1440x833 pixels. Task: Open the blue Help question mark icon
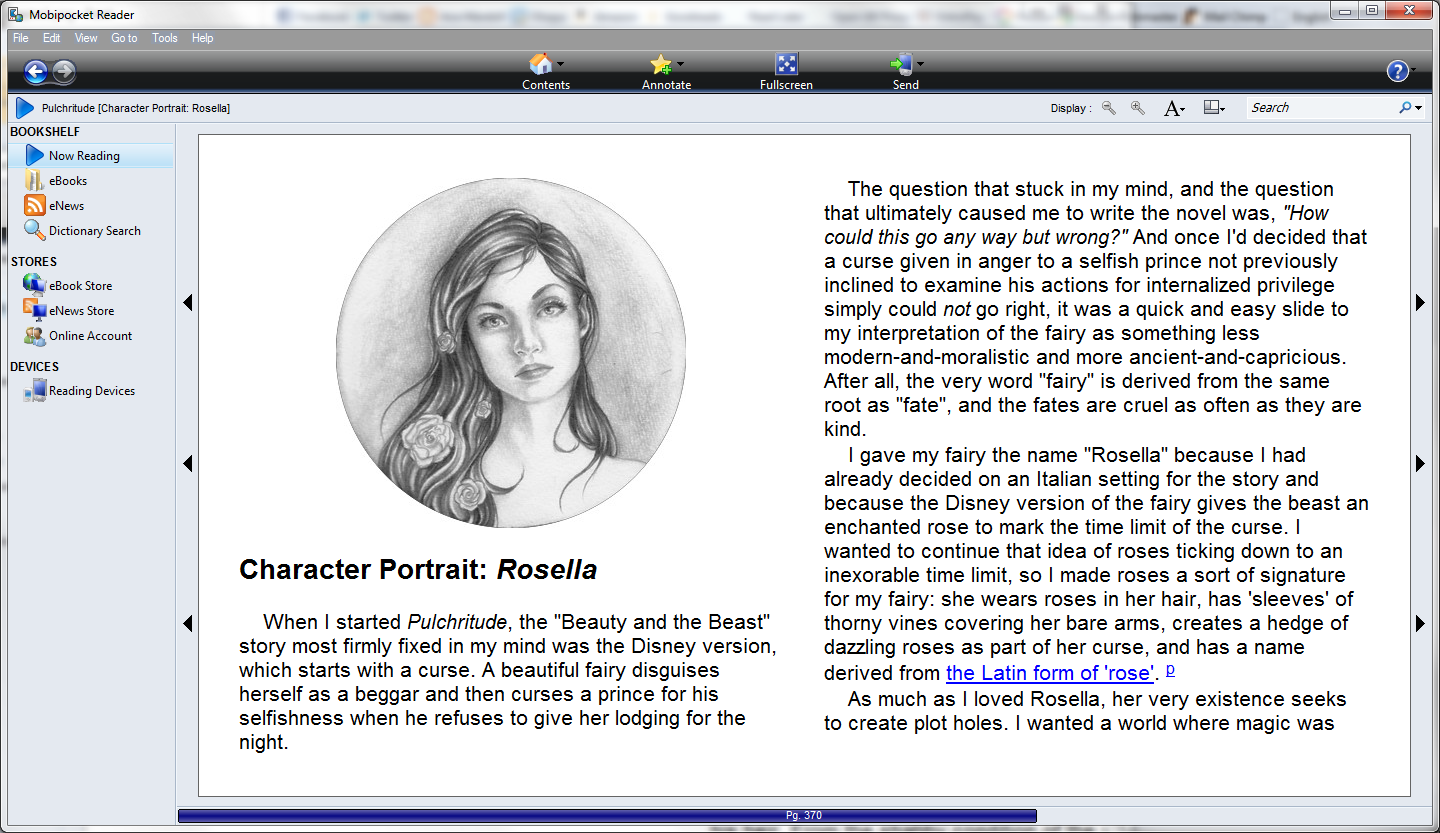(x=1397, y=71)
